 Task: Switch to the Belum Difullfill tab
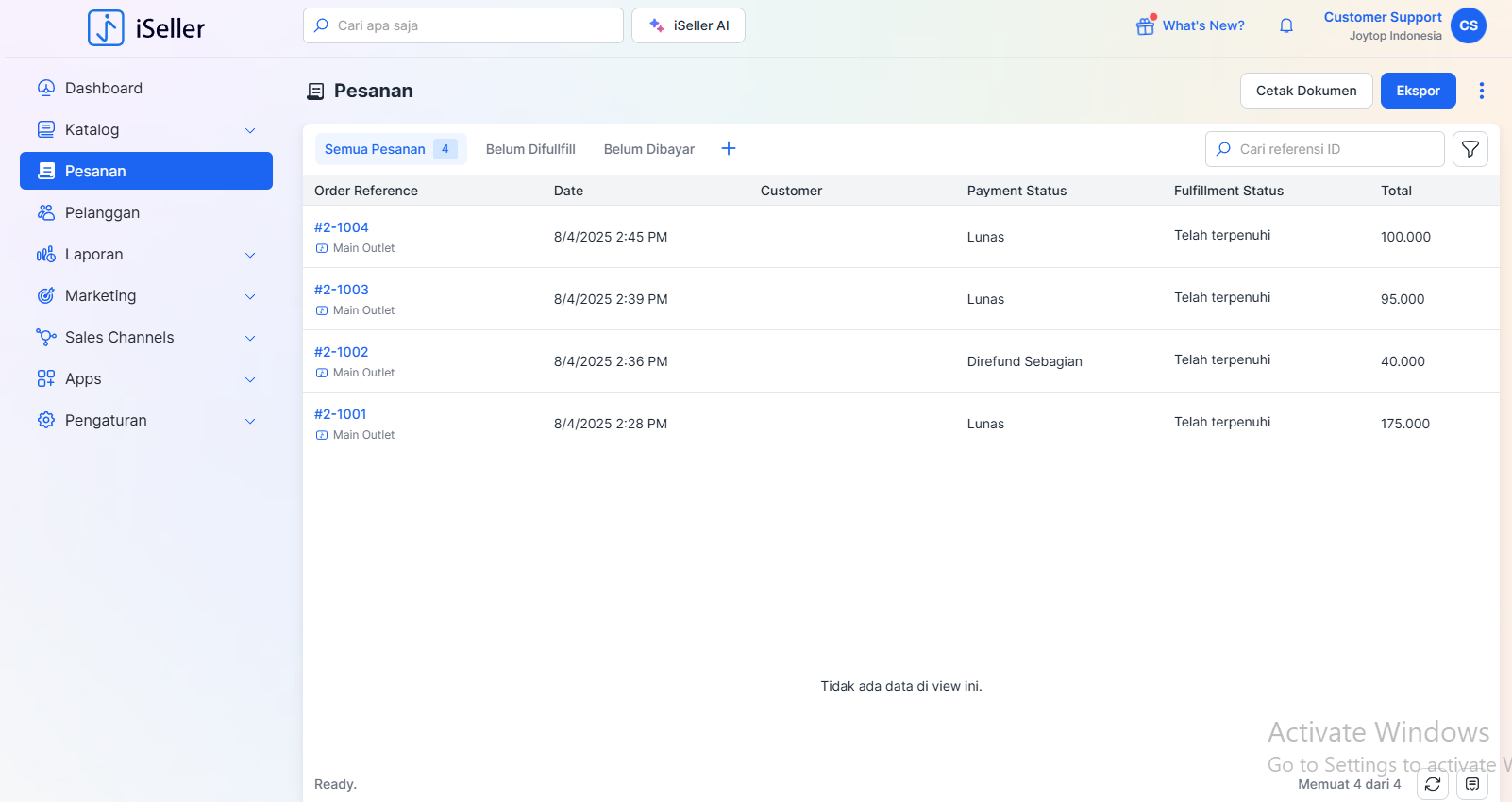point(530,149)
